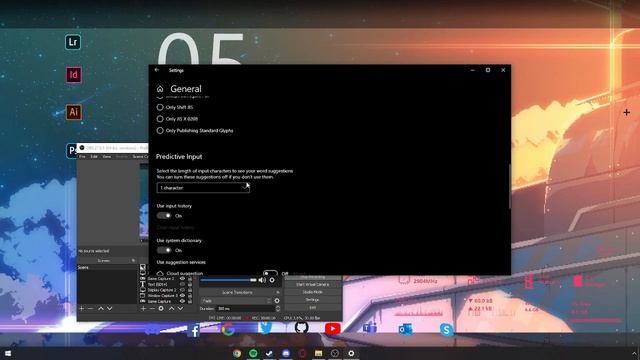Switch to Spotify in the taskbar
The image size is (640, 360).
click(253, 353)
